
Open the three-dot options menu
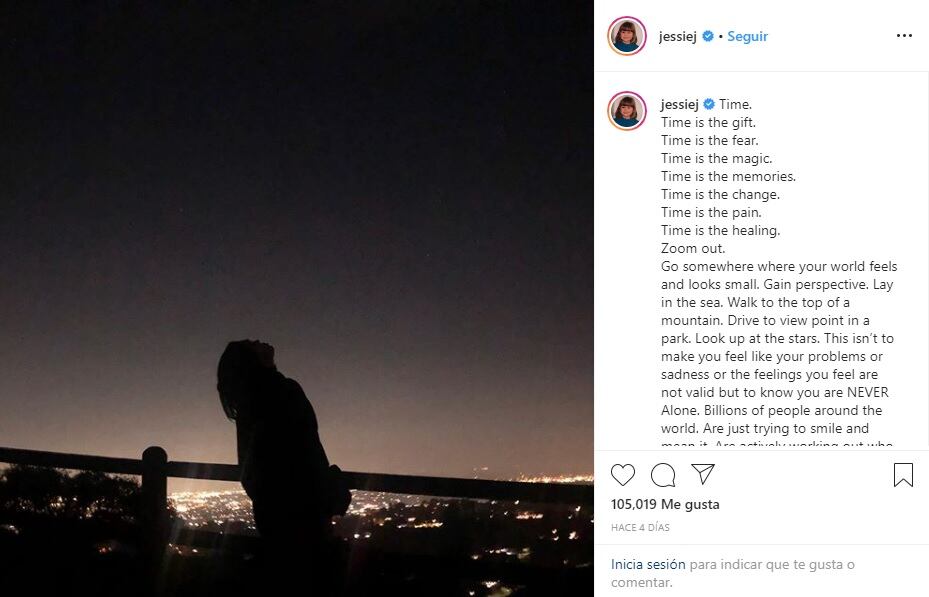tap(904, 35)
